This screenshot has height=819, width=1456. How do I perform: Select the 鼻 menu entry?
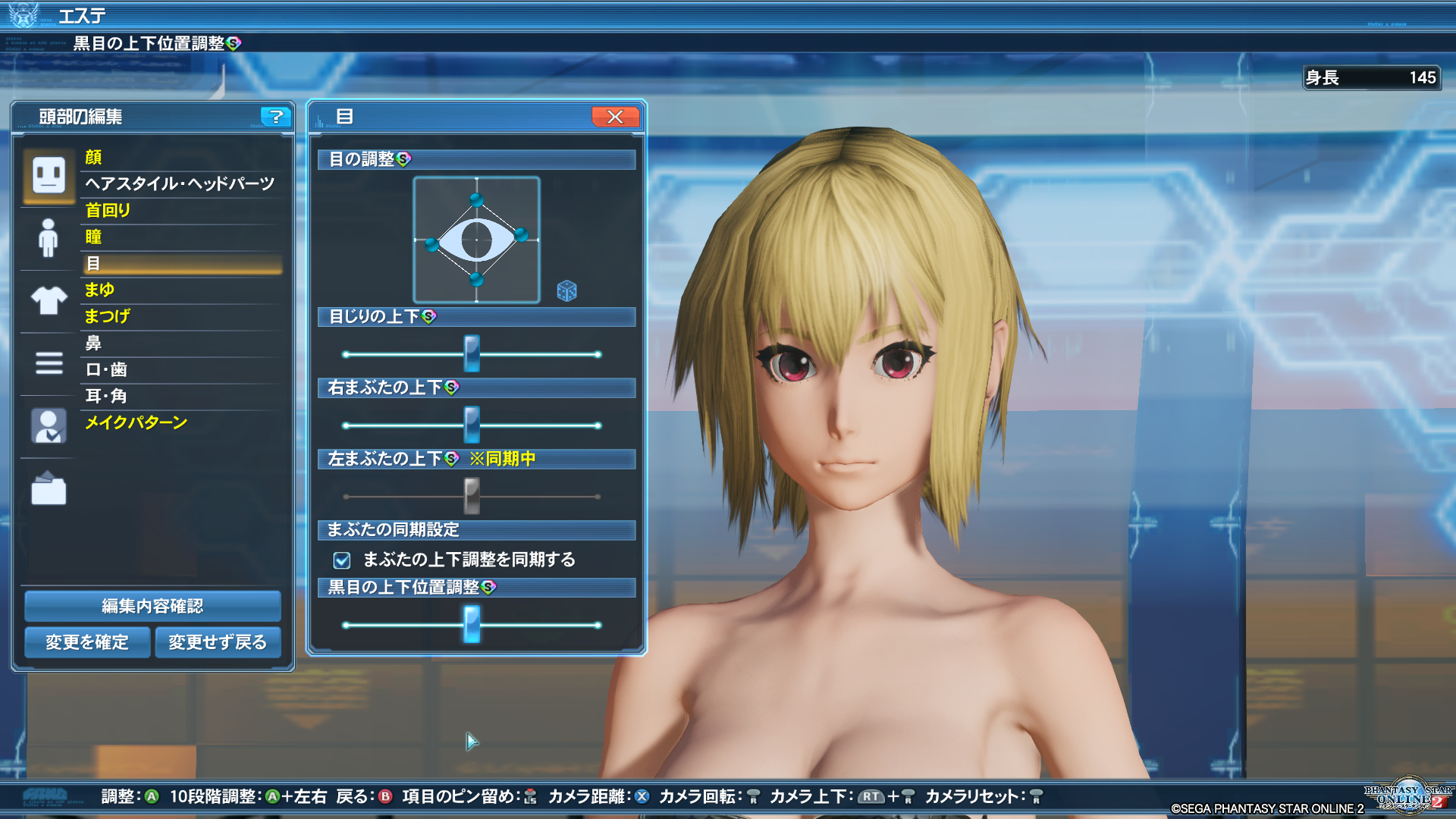tap(93, 343)
